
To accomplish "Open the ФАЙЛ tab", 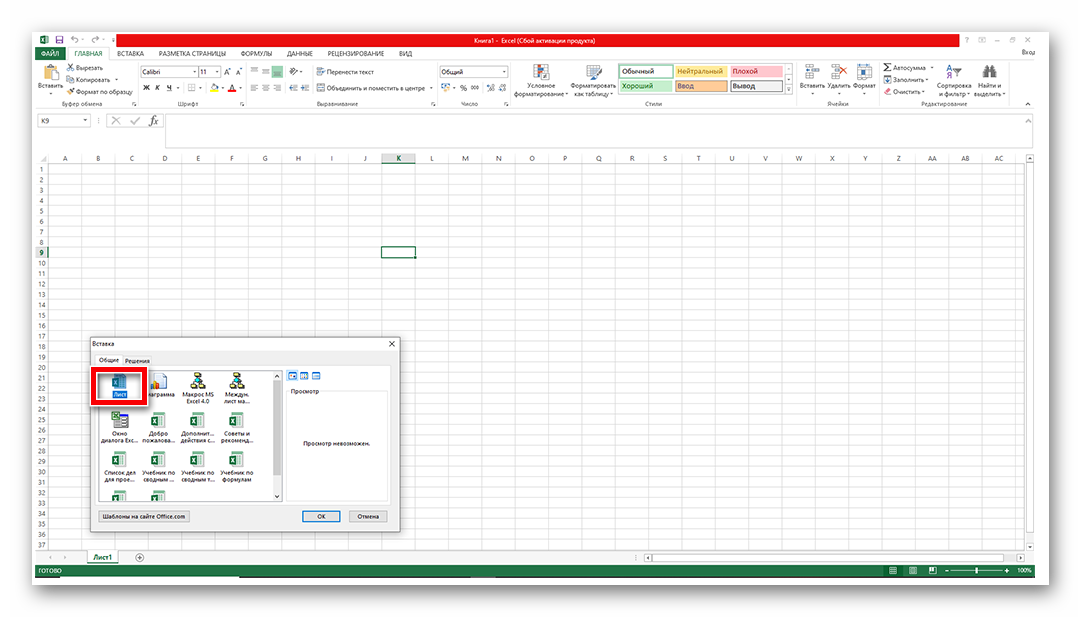I will tap(50, 53).
